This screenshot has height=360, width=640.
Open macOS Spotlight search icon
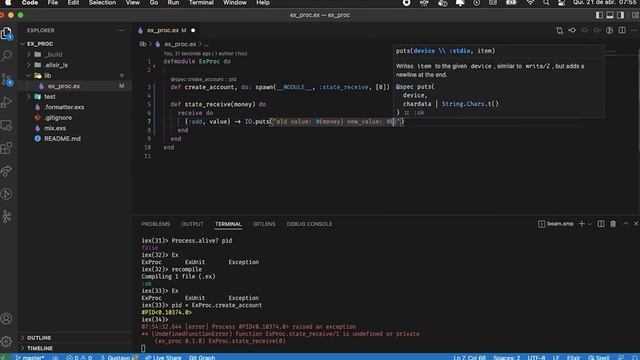click(x=546, y=3)
